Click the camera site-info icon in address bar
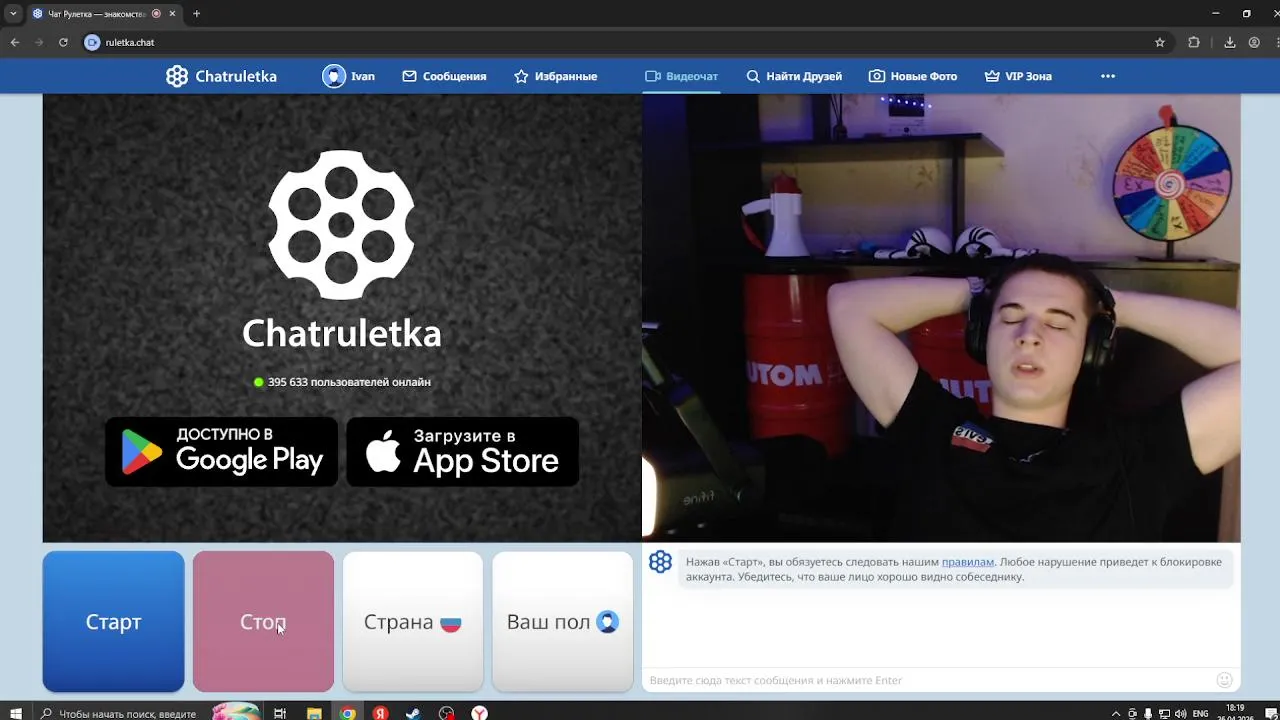This screenshot has width=1280, height=720. click(x=92, y=42)
